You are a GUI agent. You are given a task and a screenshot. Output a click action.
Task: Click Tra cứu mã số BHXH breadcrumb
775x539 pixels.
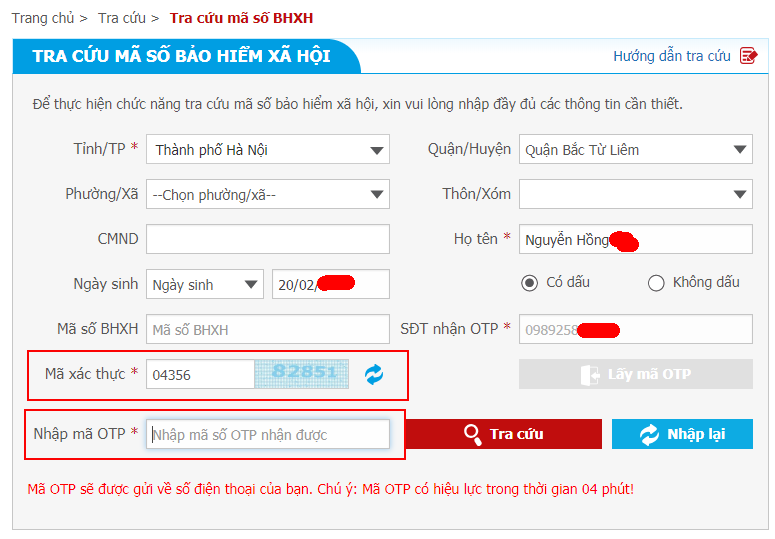[241, 18]
